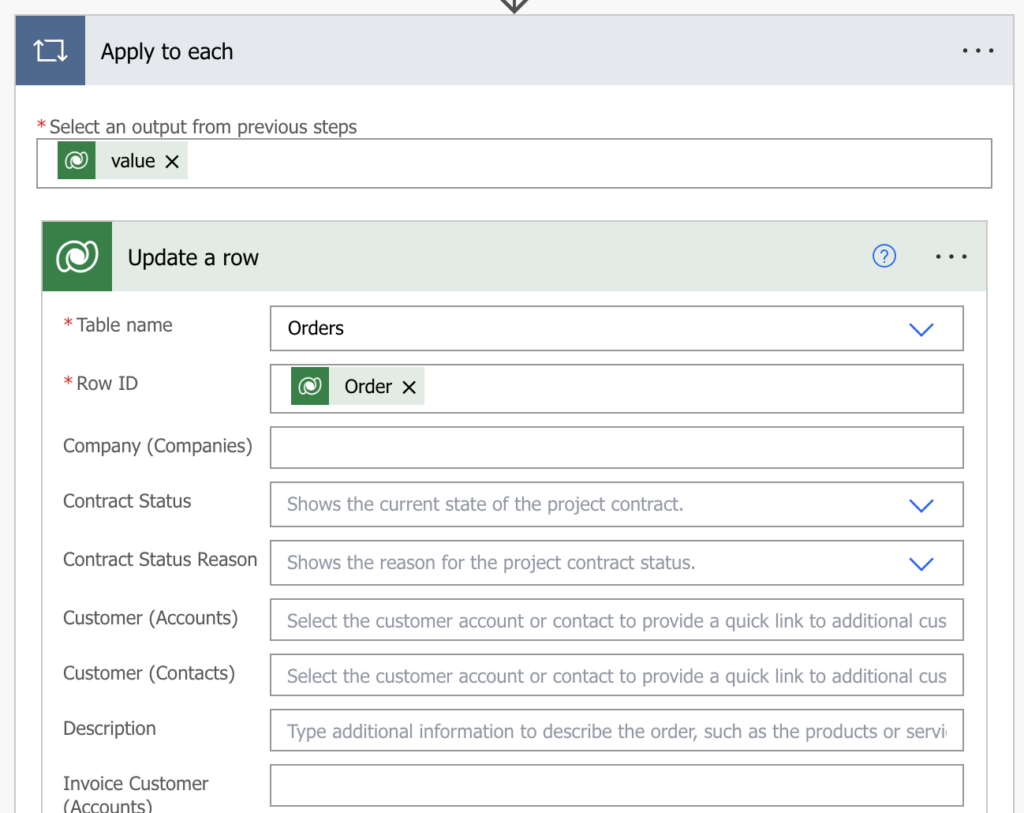This screenshot has height=813, width=1024.
Task: Click the Customer (Accounts) input field
Action: 616,620
